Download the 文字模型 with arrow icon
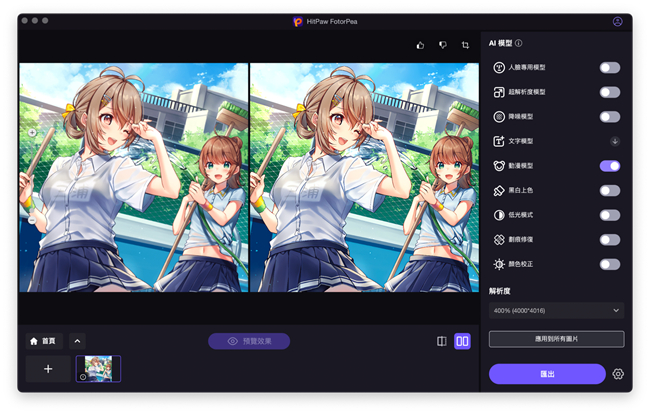The height and width of the screenshot is (414, 650). (x=615, y=141)
